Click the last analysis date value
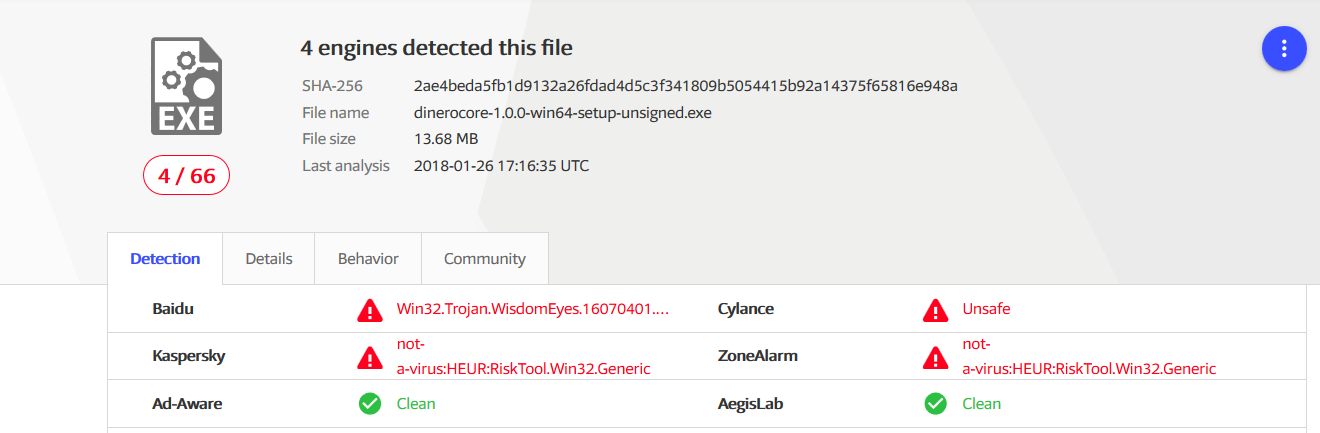Viewport: 1320px width, 433px height. pos(501,166)
